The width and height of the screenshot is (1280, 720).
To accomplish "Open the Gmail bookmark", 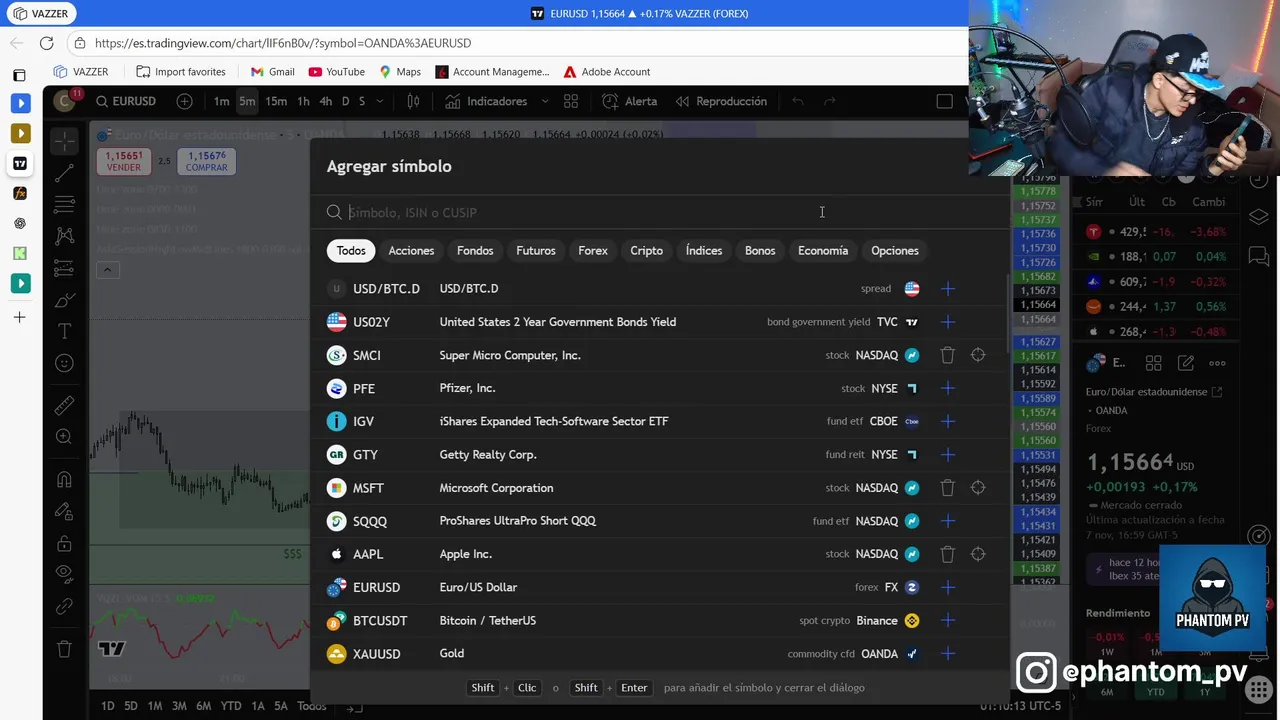I will click(272, 72).
